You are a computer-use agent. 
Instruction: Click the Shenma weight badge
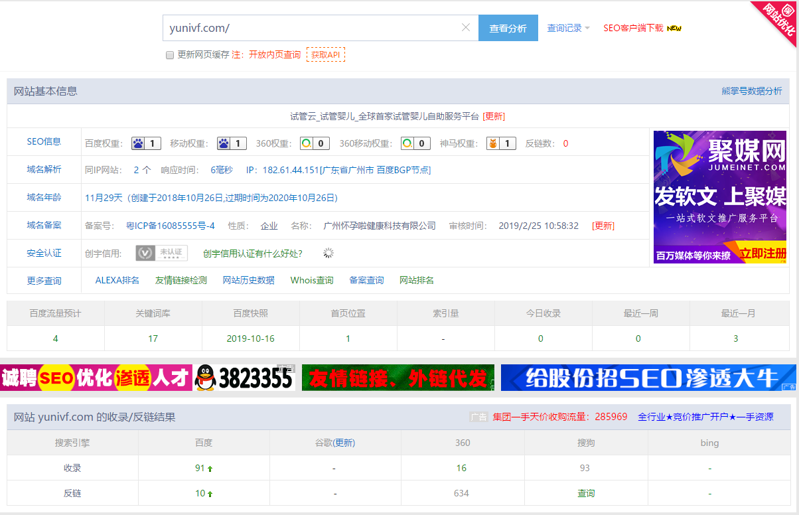pyautogui.click(x=501, y=144)
